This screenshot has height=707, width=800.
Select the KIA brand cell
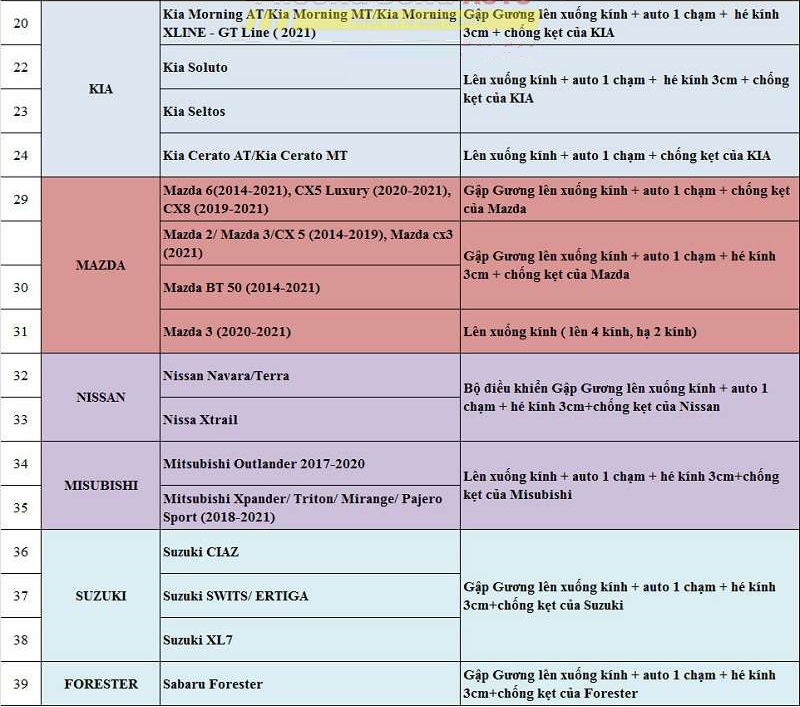[101, 89]
